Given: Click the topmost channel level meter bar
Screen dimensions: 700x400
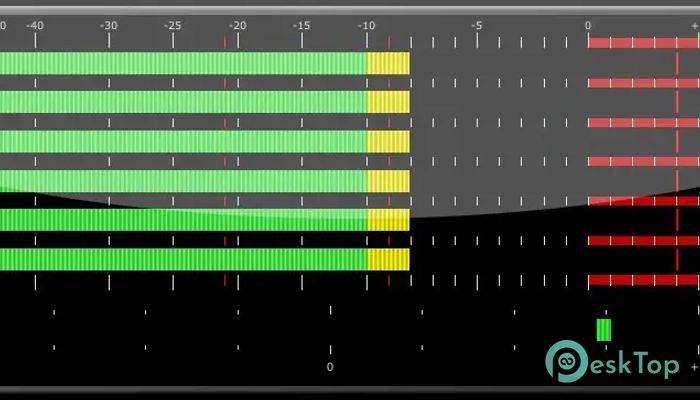Looking at the screenshot, I should (x=204, y=63).
